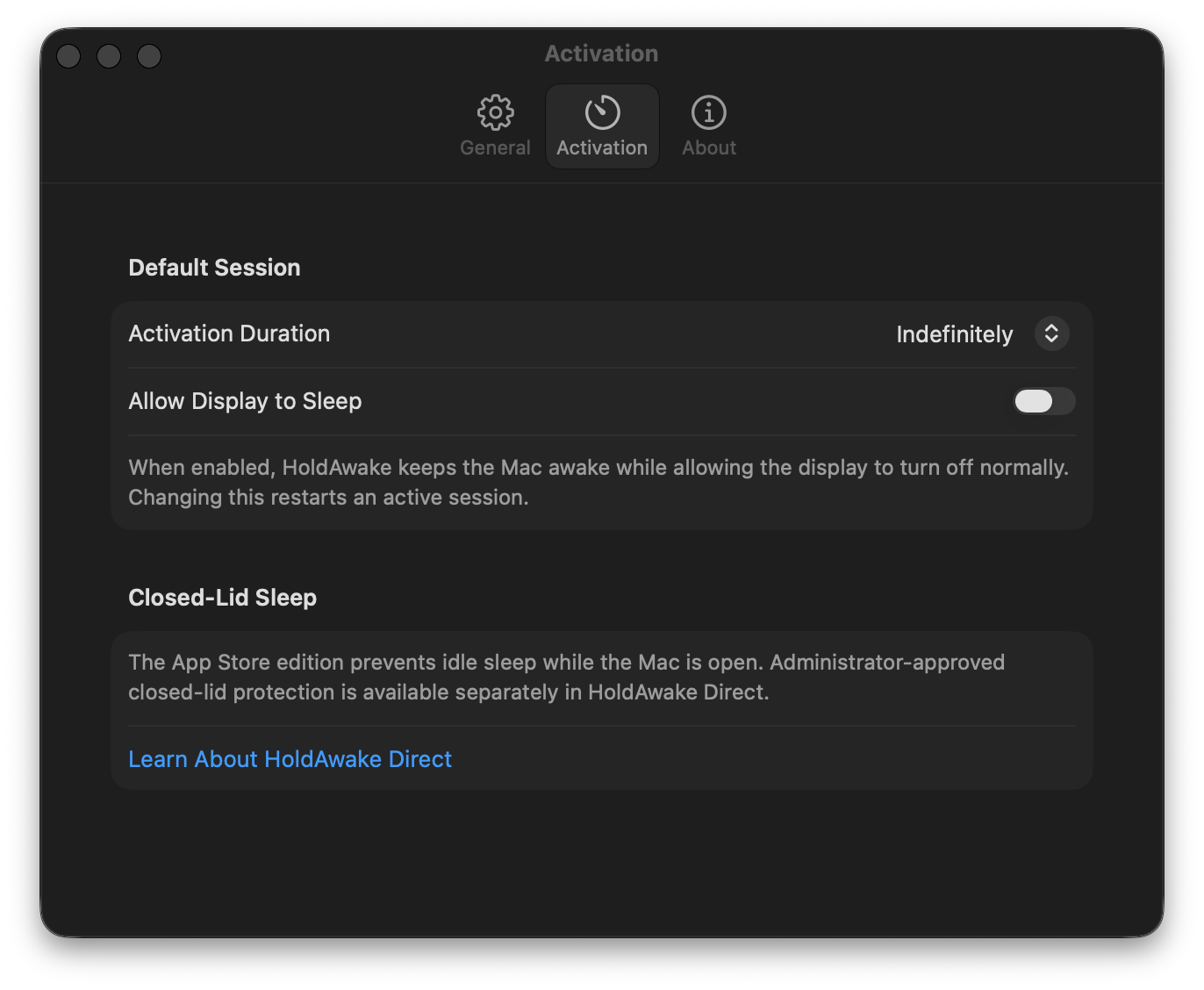Open the Activation Duration popup chevrons
Image resolution: width=1204 pixels, height=990 pixels.
pos(1051,334)
